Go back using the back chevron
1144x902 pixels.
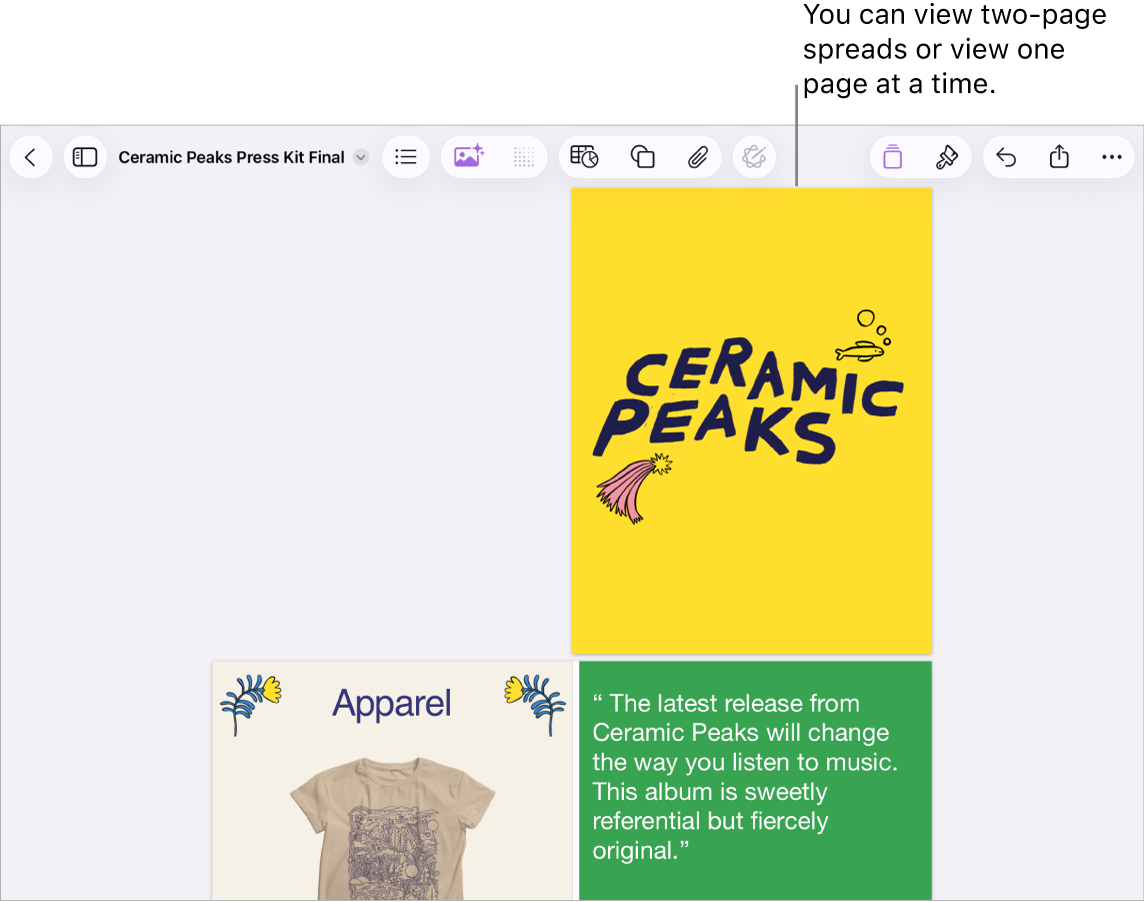[30, 157]
